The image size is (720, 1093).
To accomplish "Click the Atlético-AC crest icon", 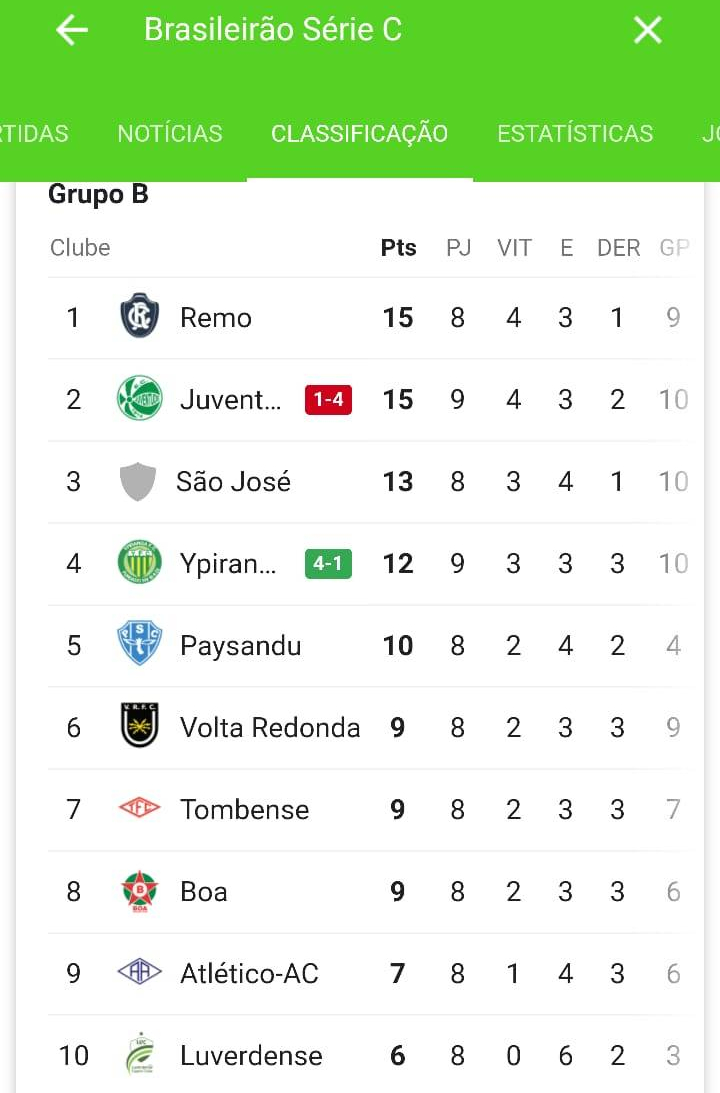I will [139, 973].
